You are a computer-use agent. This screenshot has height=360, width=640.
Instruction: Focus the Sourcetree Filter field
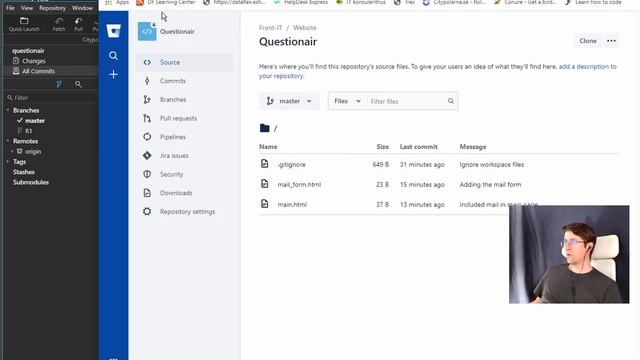[x=52, y=98]
